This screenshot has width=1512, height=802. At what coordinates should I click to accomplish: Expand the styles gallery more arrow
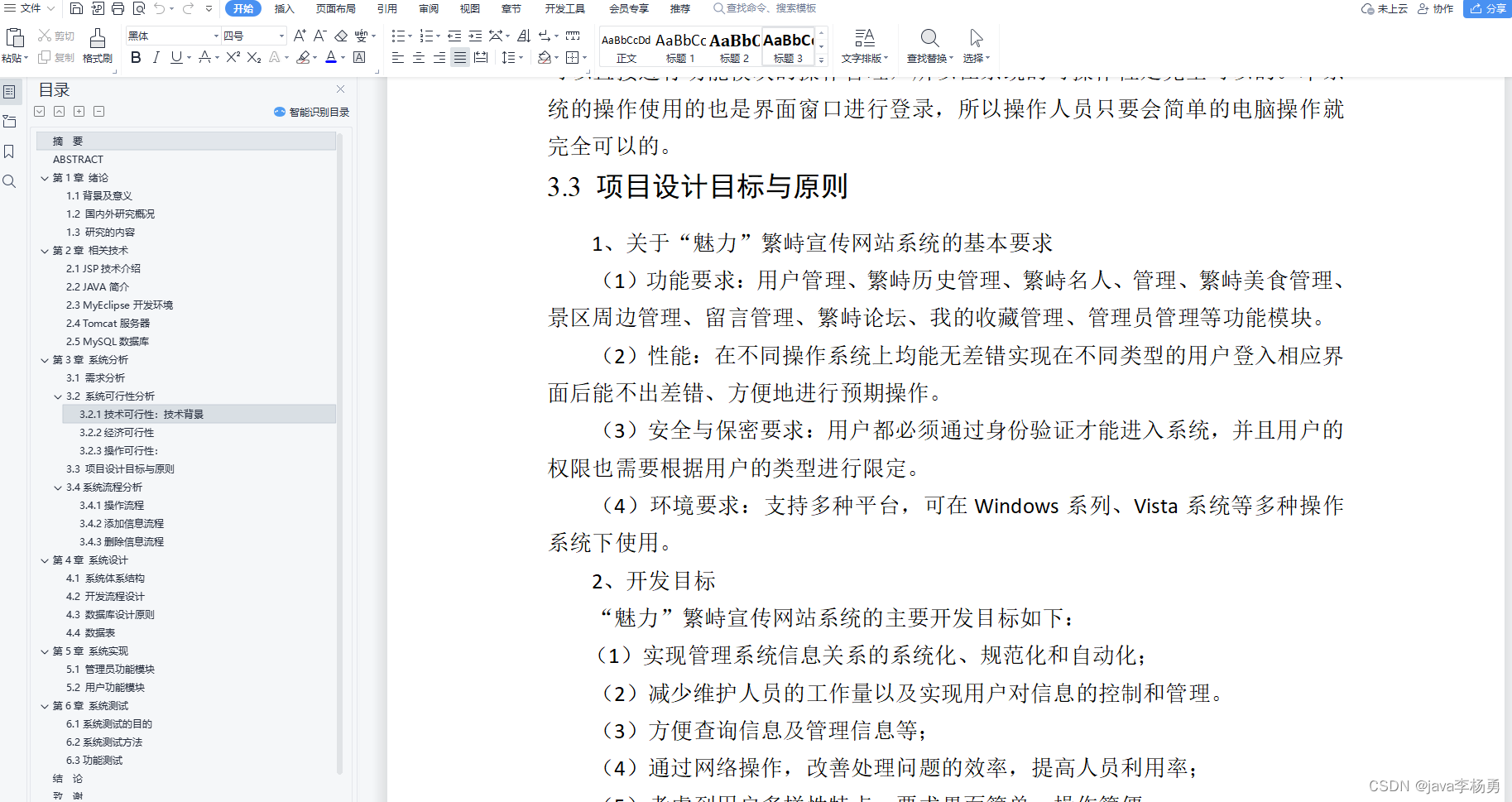(x=821, y=60)
